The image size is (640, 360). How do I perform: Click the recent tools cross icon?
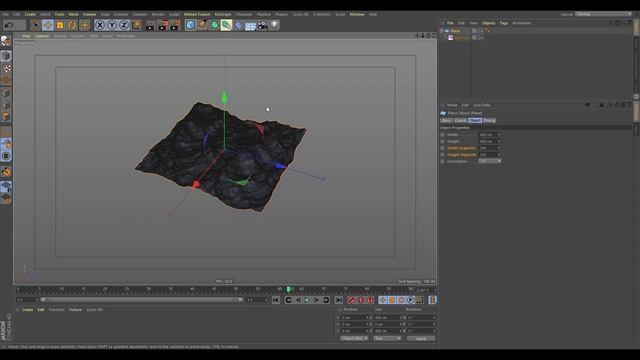(84, 25)
